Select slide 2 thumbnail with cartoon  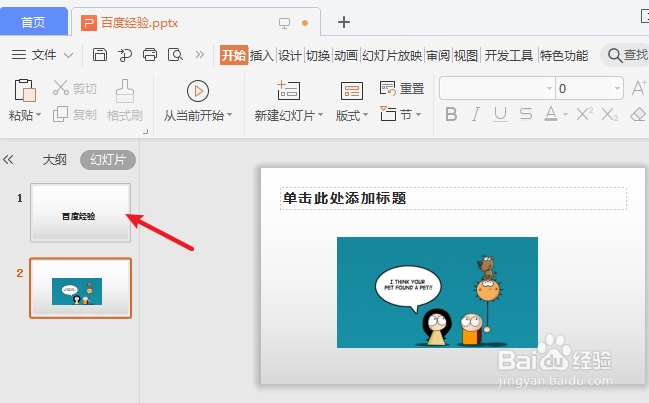[x=80, y=288]
